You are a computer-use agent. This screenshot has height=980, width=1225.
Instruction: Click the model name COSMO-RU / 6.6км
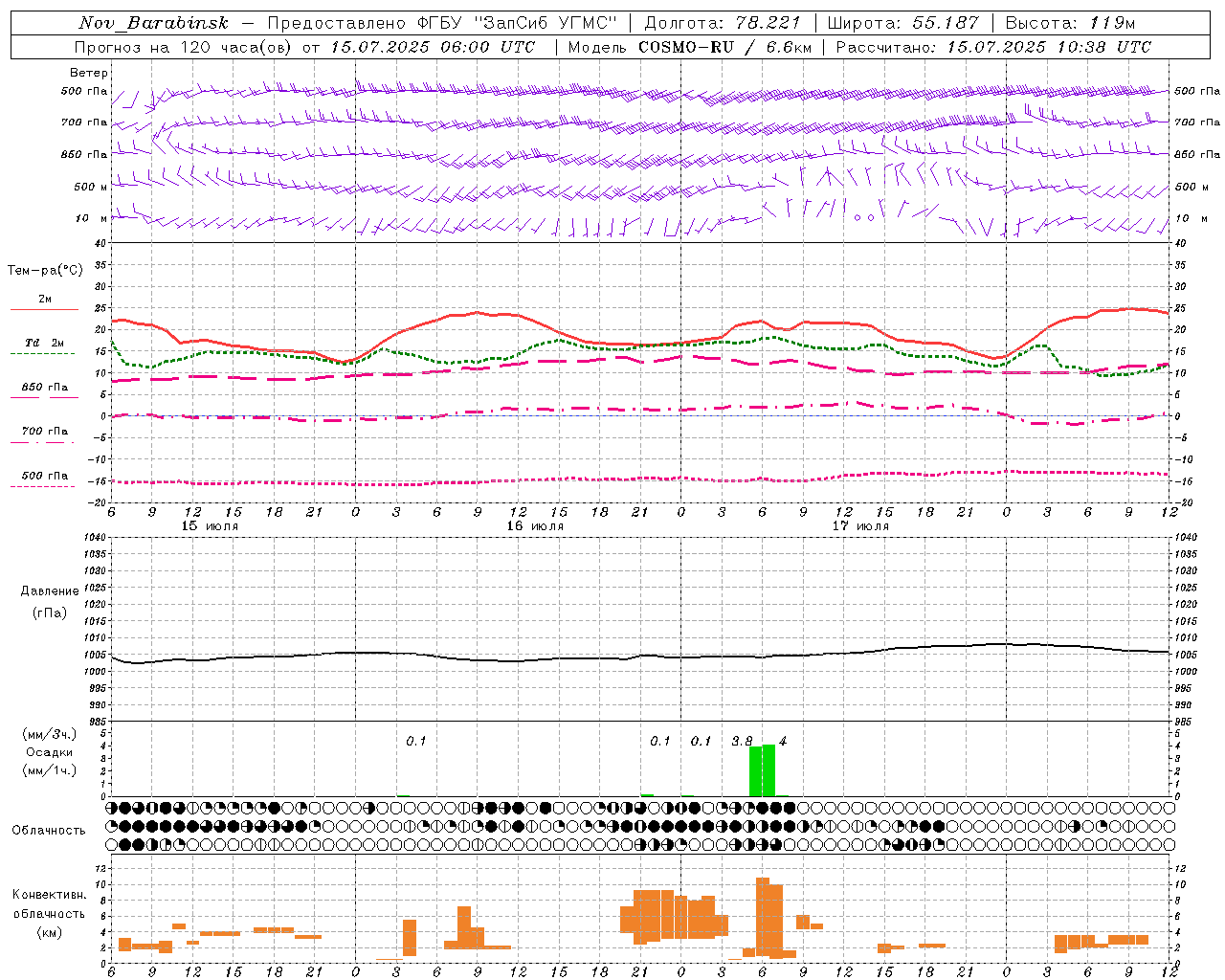pos(724,47)
